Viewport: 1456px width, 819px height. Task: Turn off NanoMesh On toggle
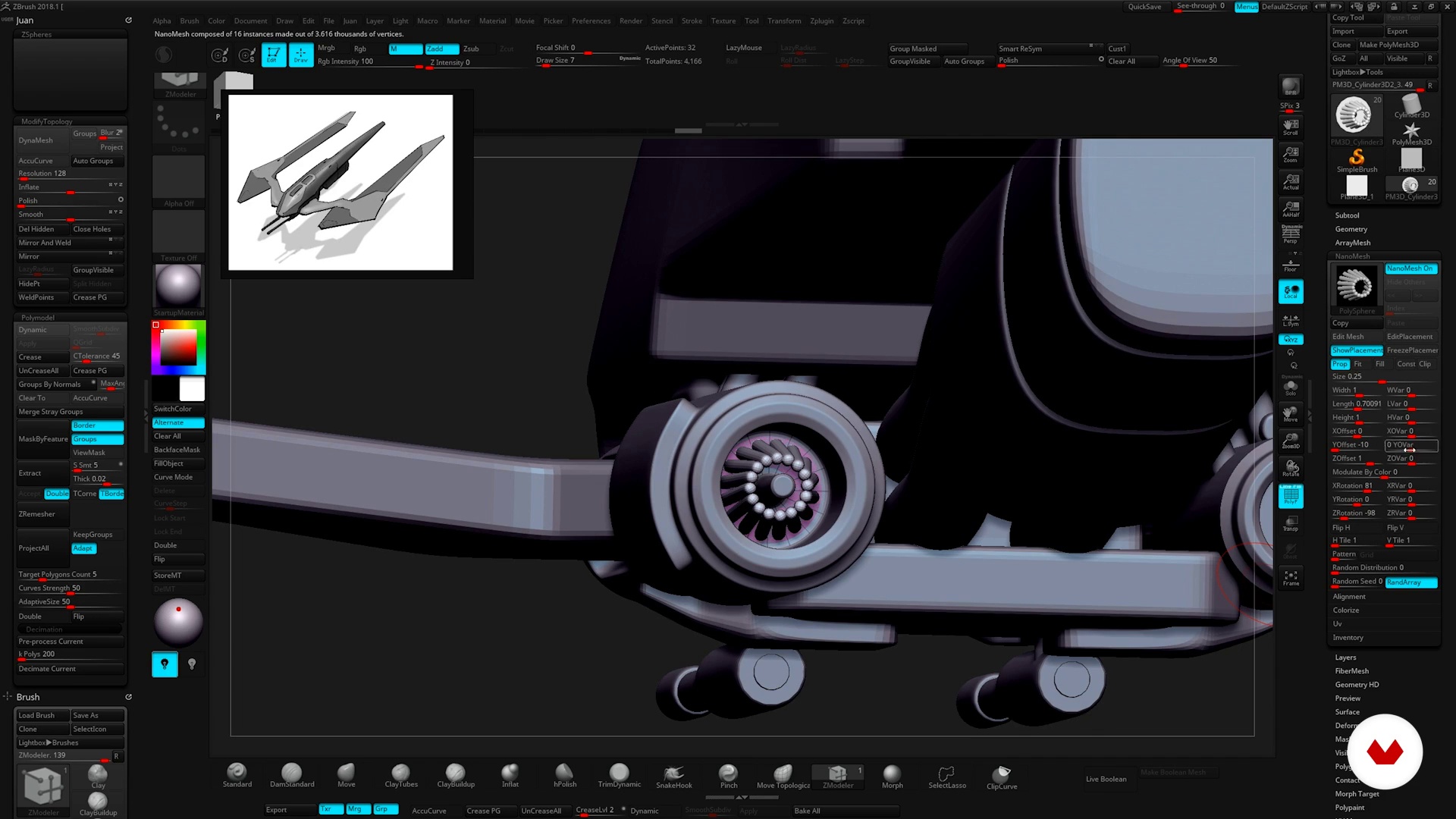1411,268
